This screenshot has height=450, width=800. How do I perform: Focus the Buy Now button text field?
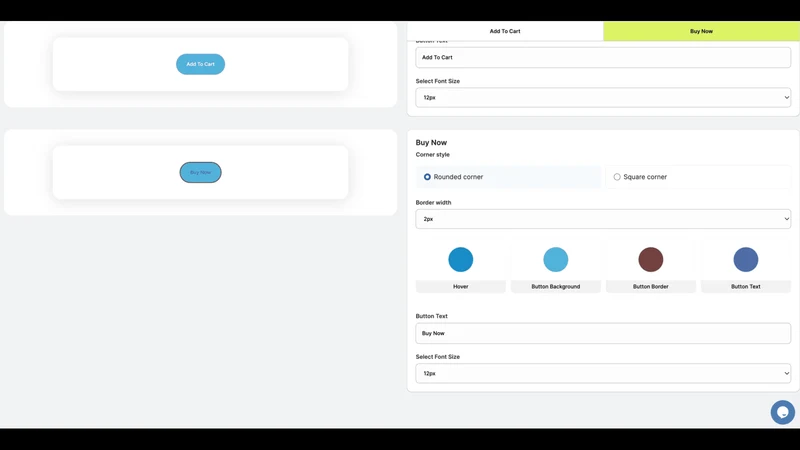[x=603, y=333]
